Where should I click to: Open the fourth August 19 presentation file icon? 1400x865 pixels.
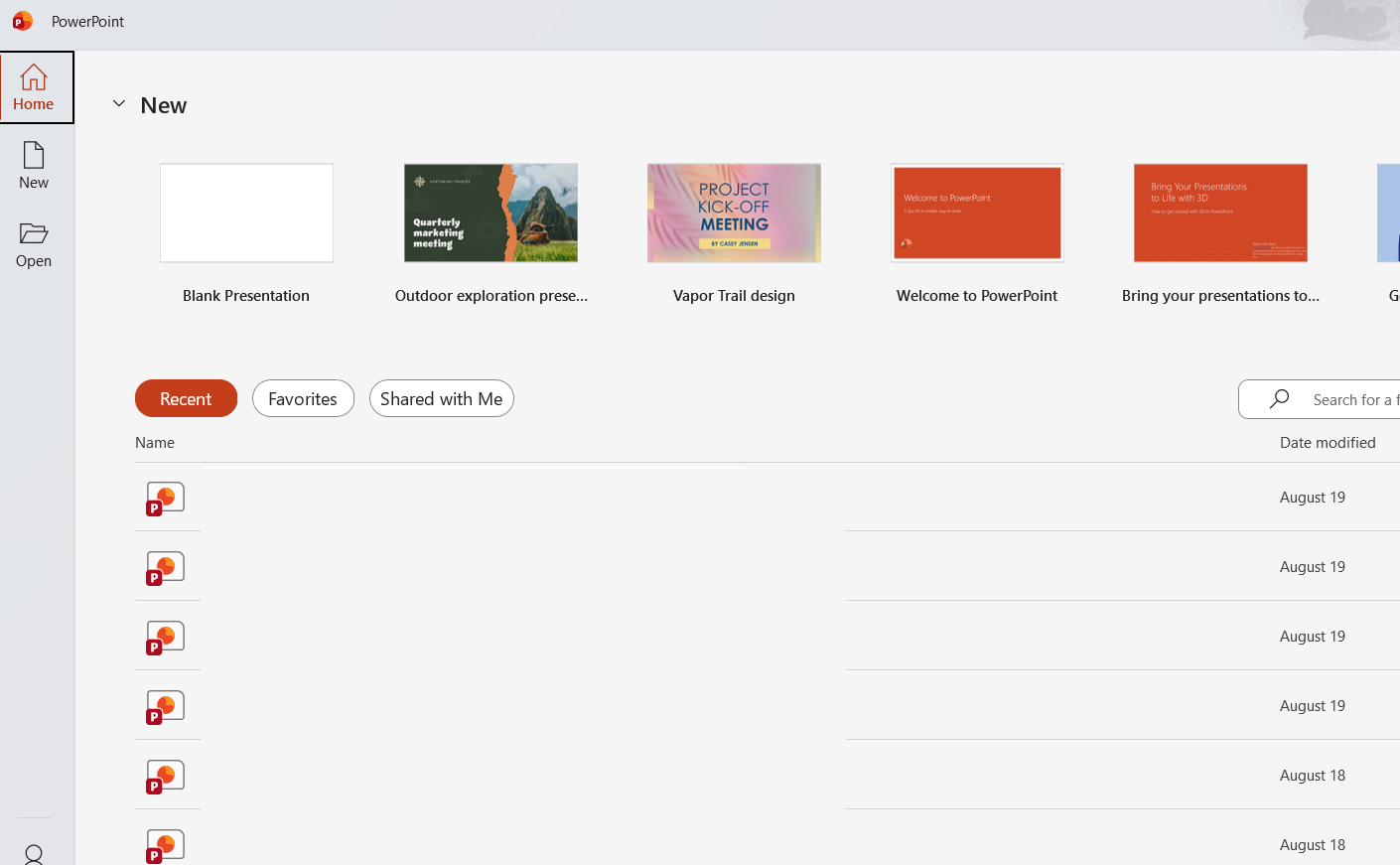[165, 707]
